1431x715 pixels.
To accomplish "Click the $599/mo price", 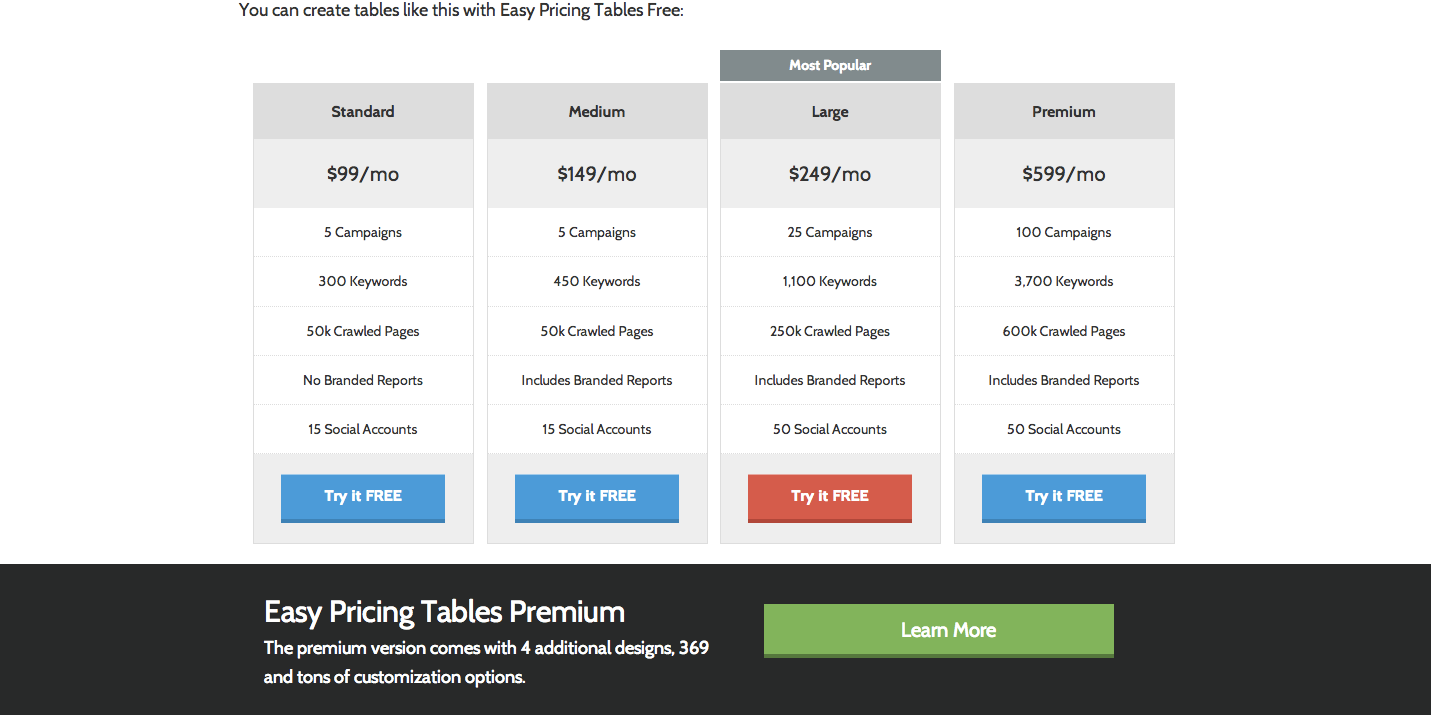I will tap(1064, 174).
